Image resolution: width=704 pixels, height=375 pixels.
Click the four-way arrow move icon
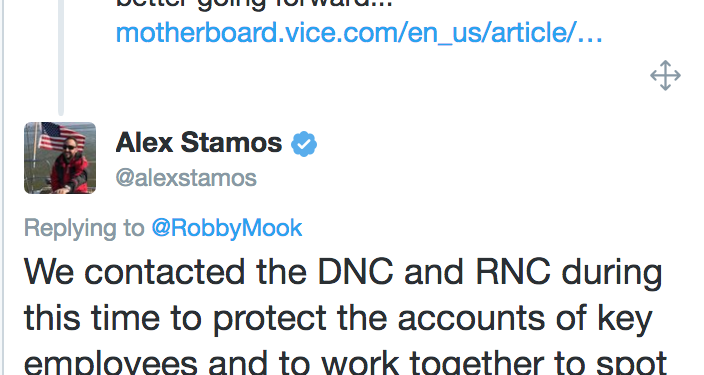[665, 75]
